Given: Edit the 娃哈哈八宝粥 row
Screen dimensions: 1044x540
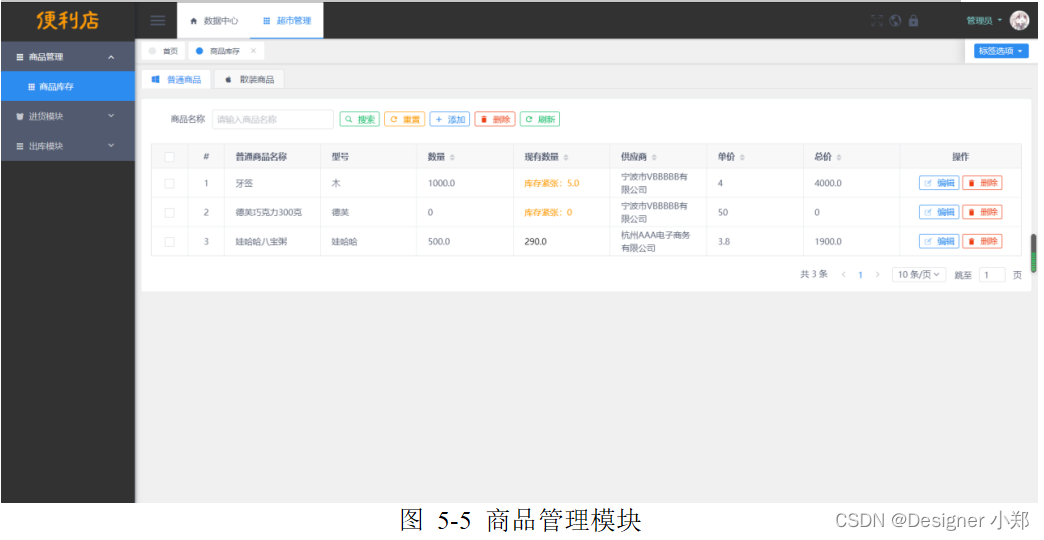Looking at the screenshot, I should [x=939, y=242].
